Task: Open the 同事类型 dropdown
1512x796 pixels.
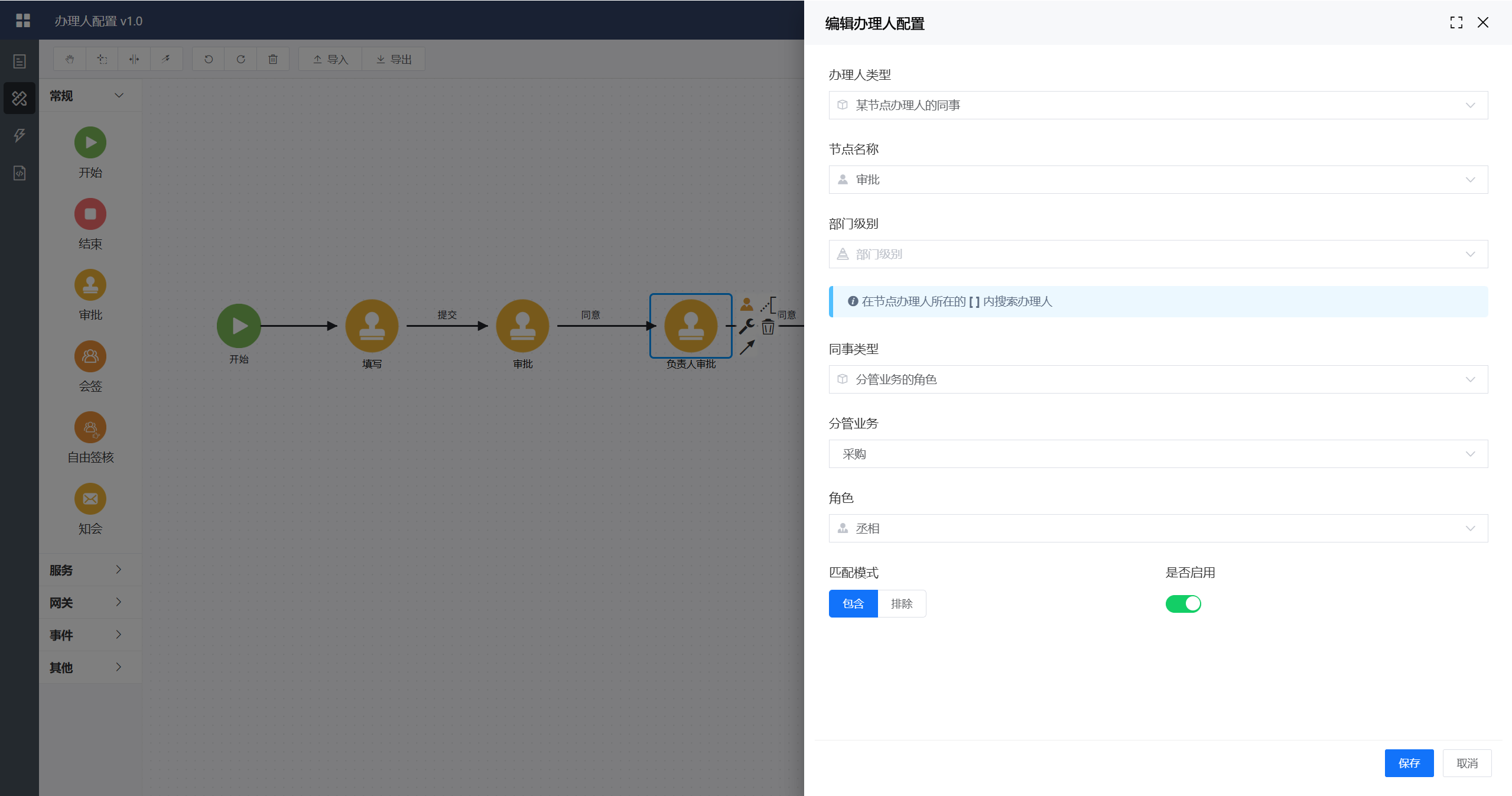Action: tap(1157, 379)
